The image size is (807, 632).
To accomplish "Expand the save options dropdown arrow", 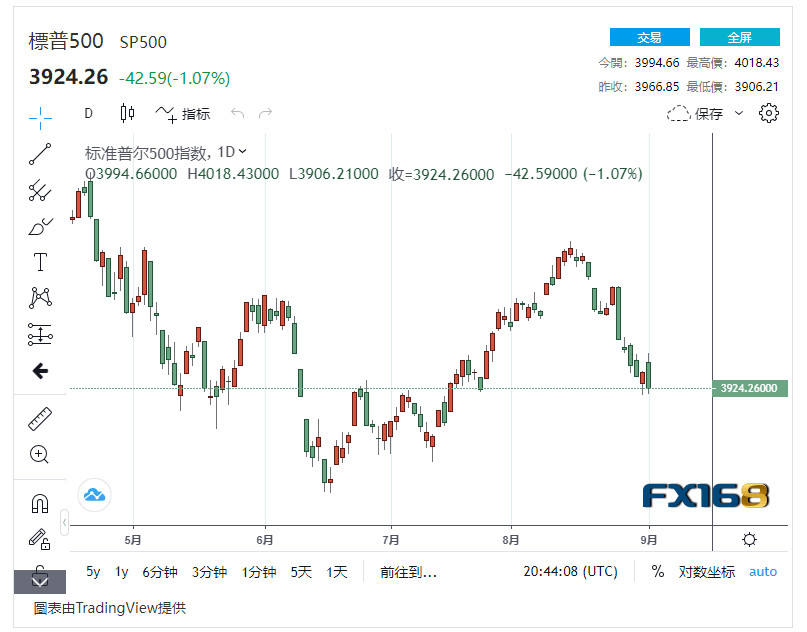I will 739,113.
